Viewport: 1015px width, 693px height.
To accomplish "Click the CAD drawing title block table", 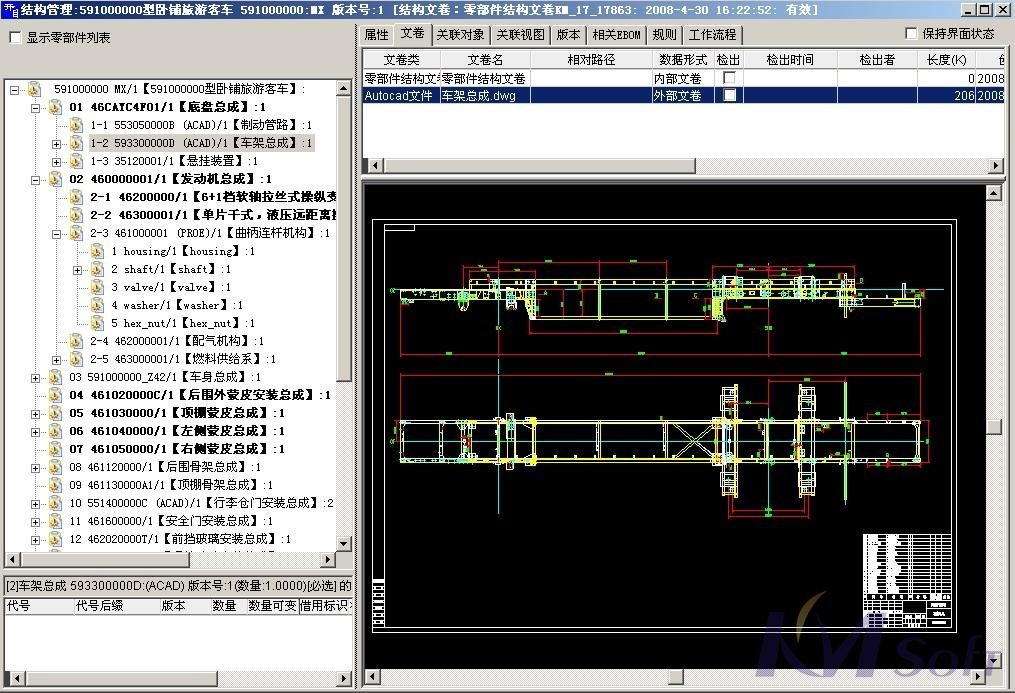I will tap(908, 580).
